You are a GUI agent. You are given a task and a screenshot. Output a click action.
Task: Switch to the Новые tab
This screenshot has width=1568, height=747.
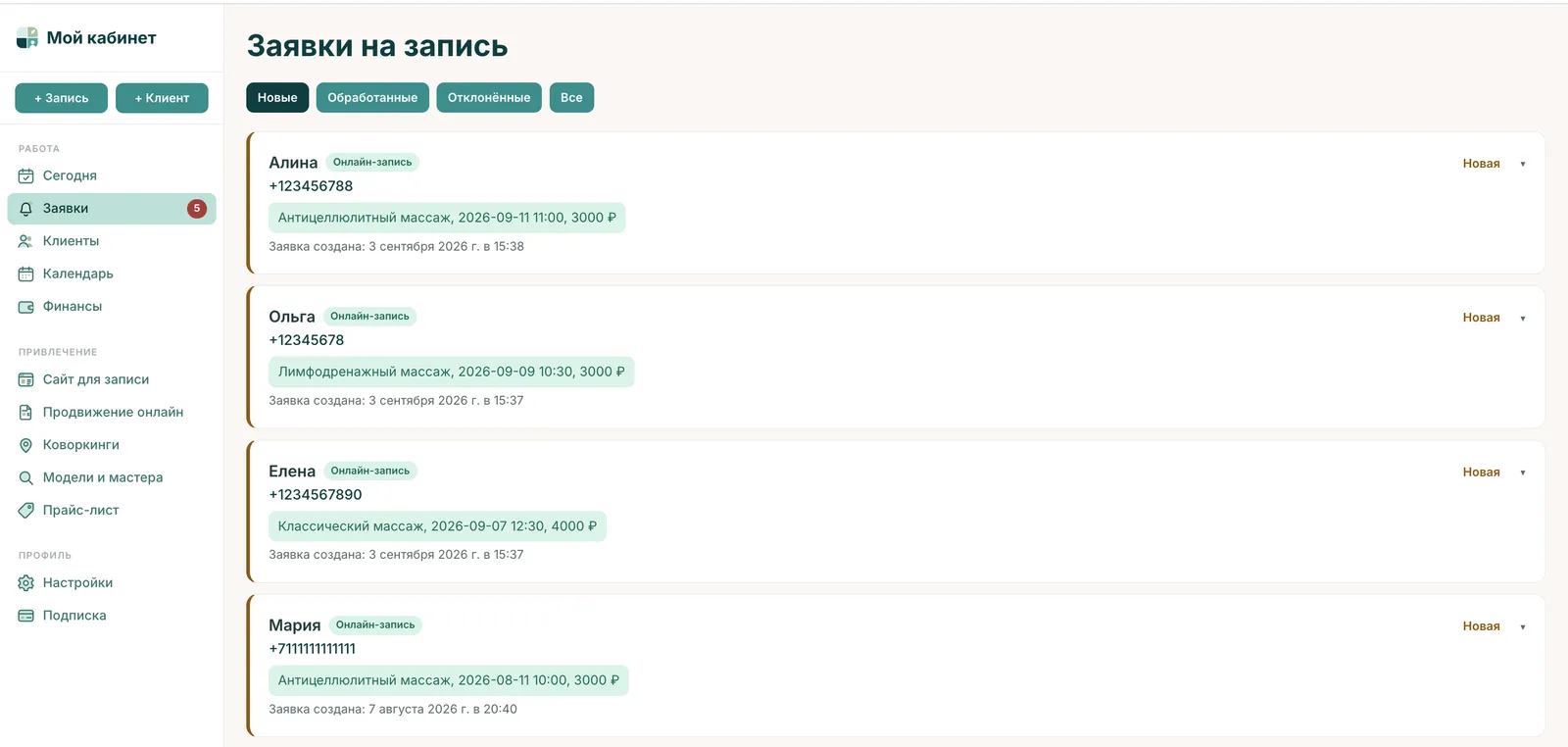pos(277,98)
